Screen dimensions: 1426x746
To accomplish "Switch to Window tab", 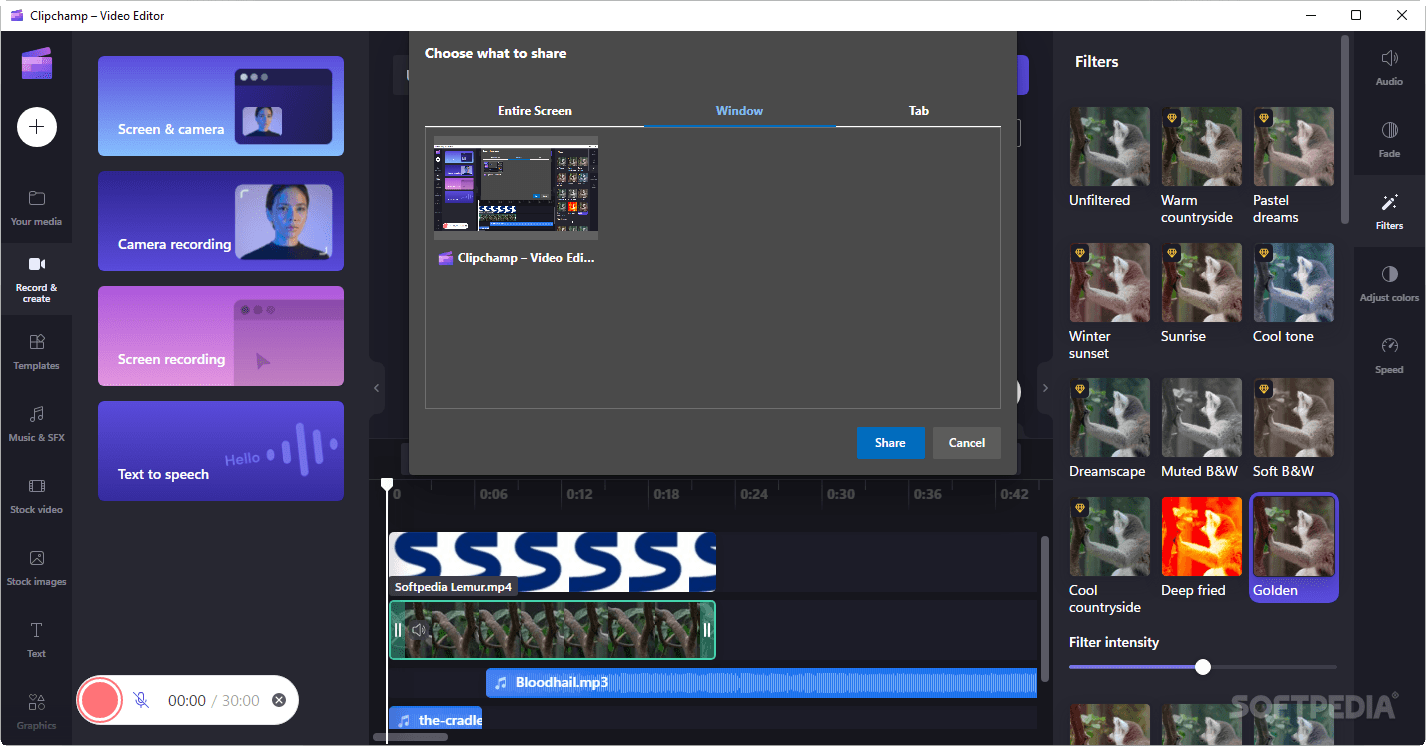I will [739, 110].
